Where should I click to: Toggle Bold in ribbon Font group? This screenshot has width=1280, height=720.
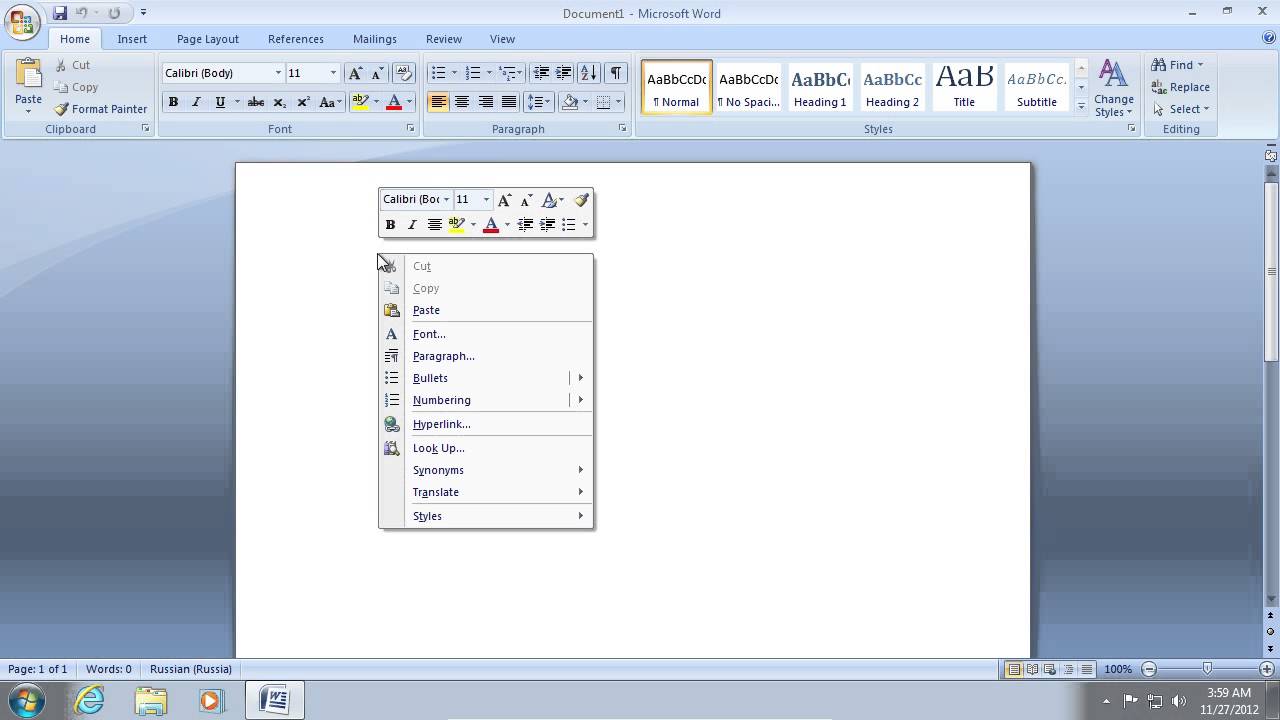(173, 102)
